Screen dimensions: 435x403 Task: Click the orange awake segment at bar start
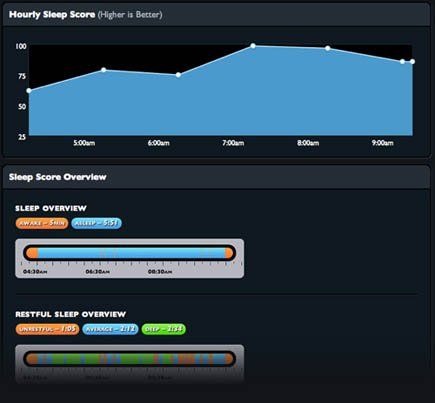[x=32, y=253]
